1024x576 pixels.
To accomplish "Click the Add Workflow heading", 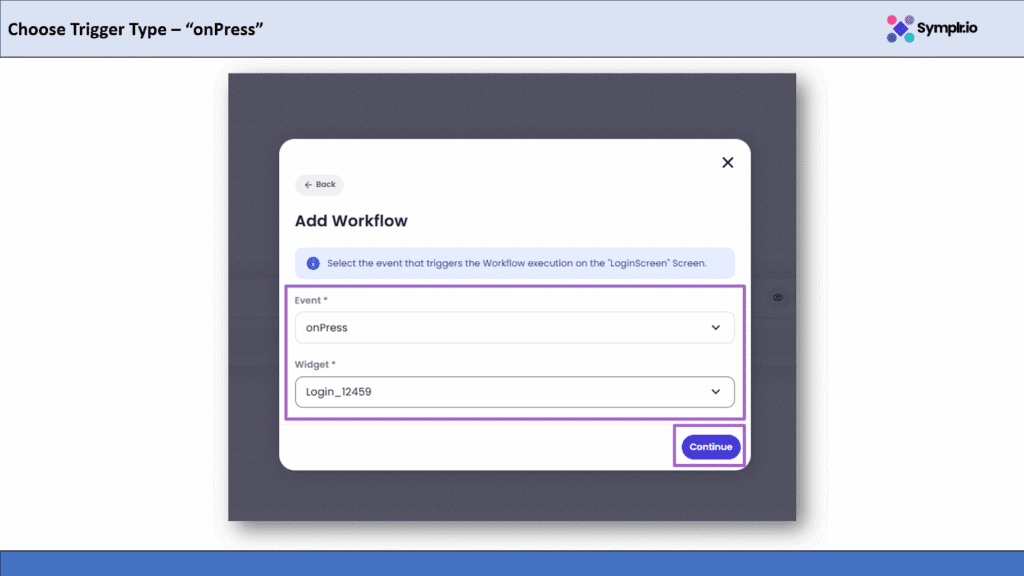I will [x=351, y=221].
